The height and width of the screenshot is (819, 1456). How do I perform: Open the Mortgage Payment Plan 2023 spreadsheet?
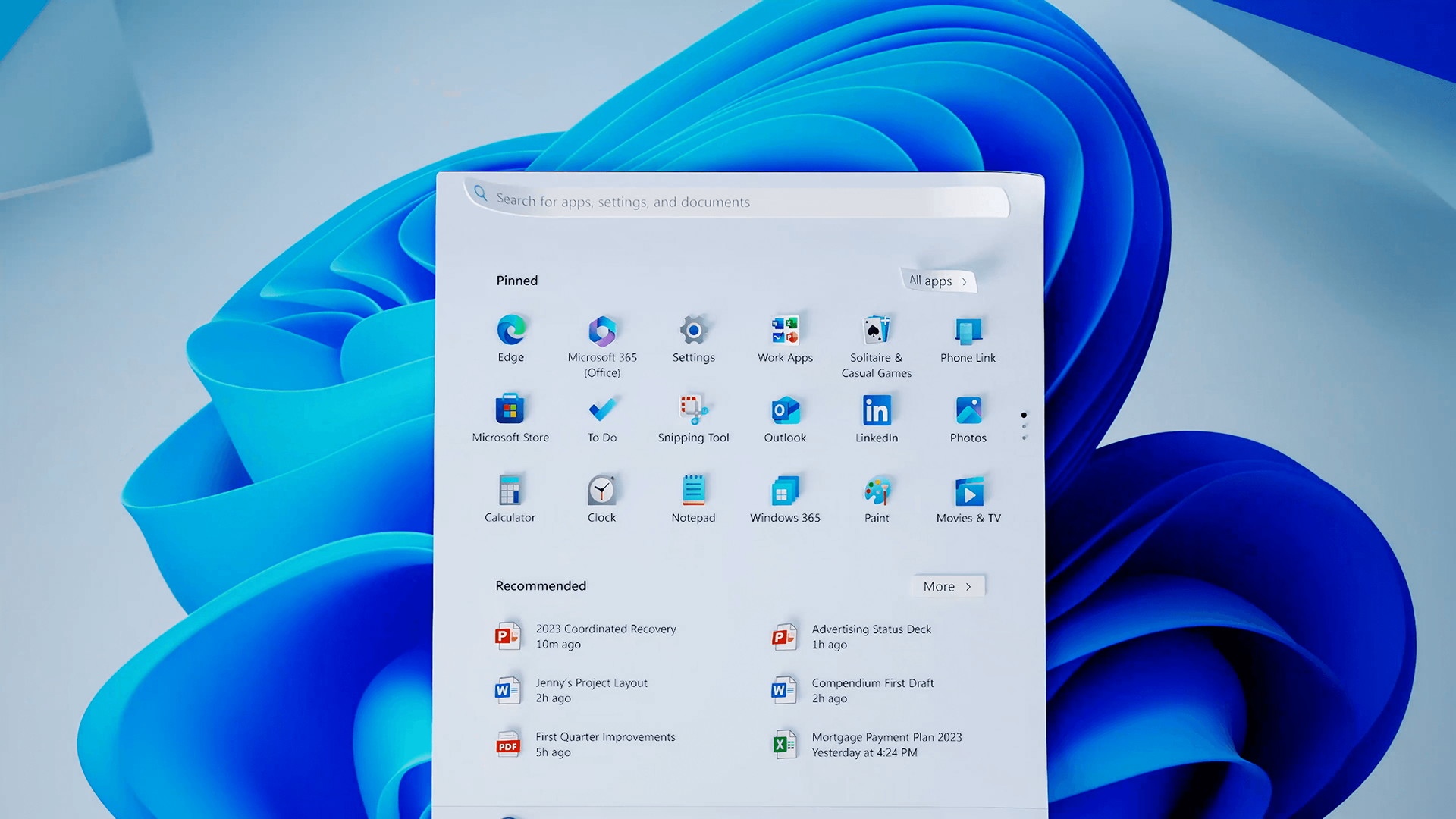coord(886,744)
